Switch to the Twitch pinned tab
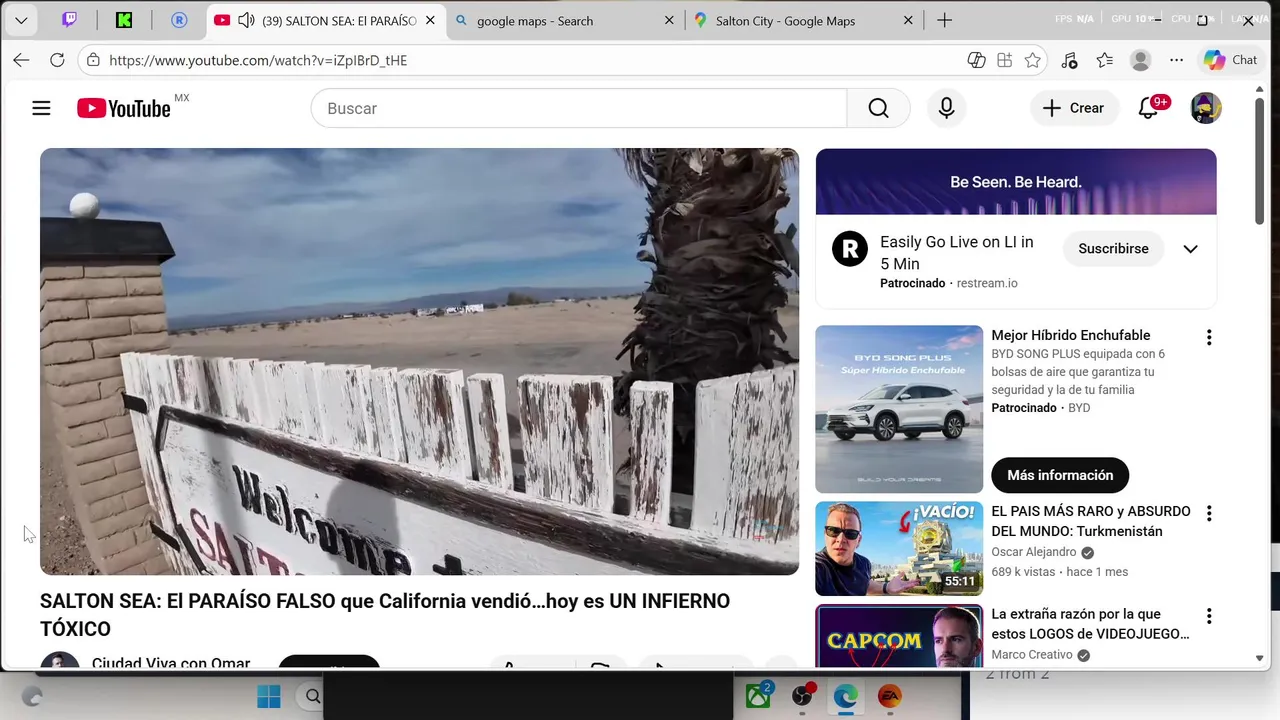This screenshot has height=720, width=1280. 69,20
